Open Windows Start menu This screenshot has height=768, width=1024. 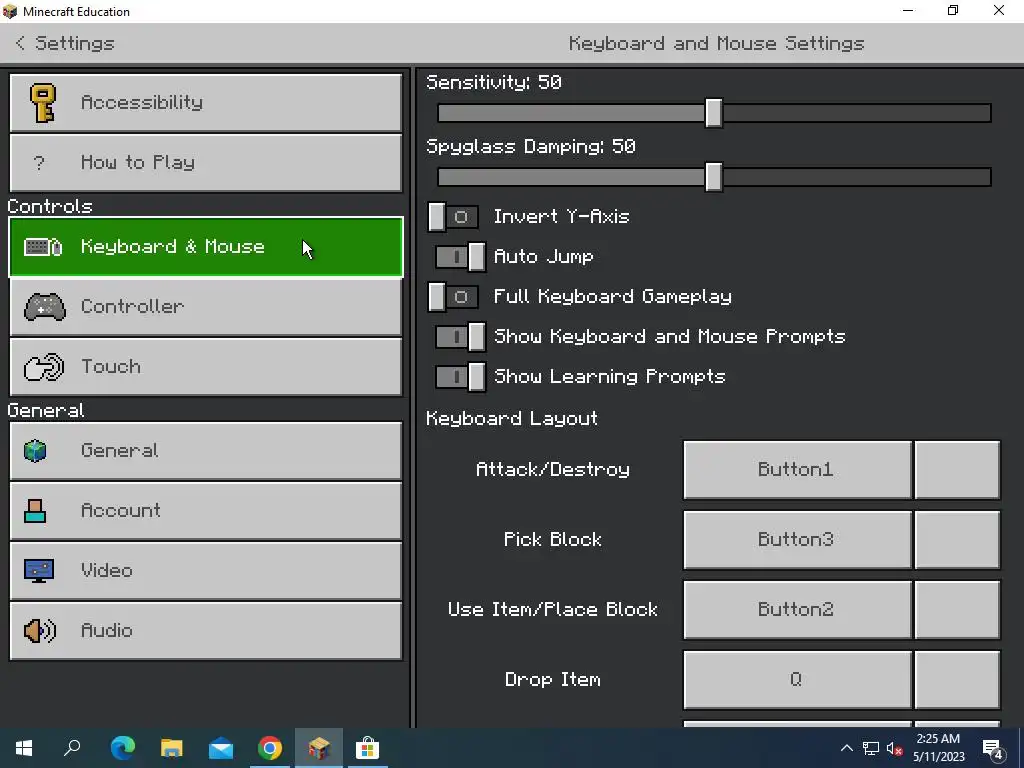point(24,748)
